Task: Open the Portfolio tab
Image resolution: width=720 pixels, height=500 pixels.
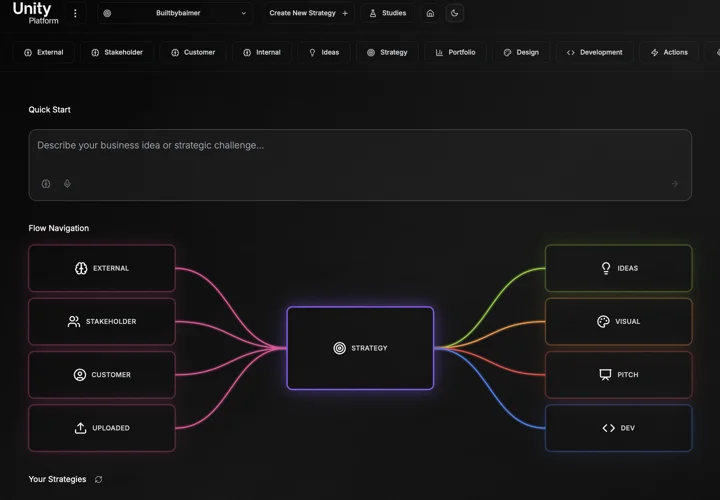Action: pyautogui.click(x=456, y=52)
